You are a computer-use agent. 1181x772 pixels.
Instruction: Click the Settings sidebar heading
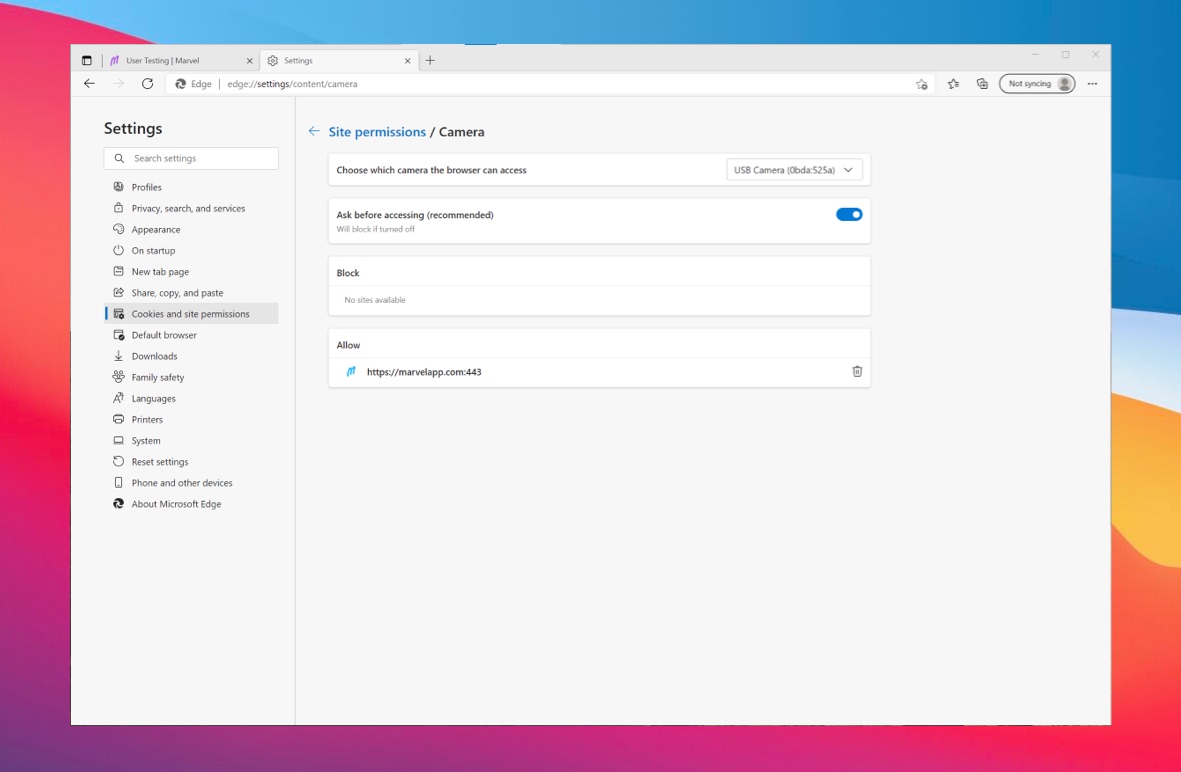click(x=133, y=128)
